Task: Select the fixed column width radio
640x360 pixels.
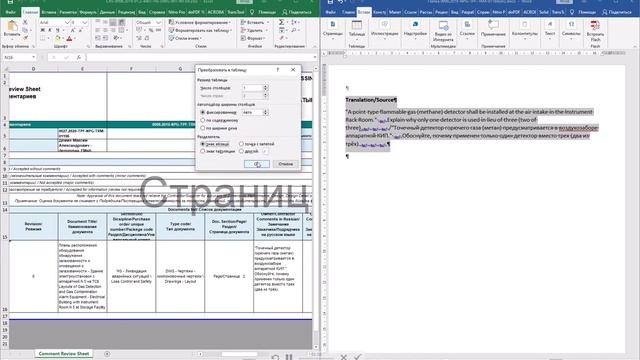Action: coord(203,112)
